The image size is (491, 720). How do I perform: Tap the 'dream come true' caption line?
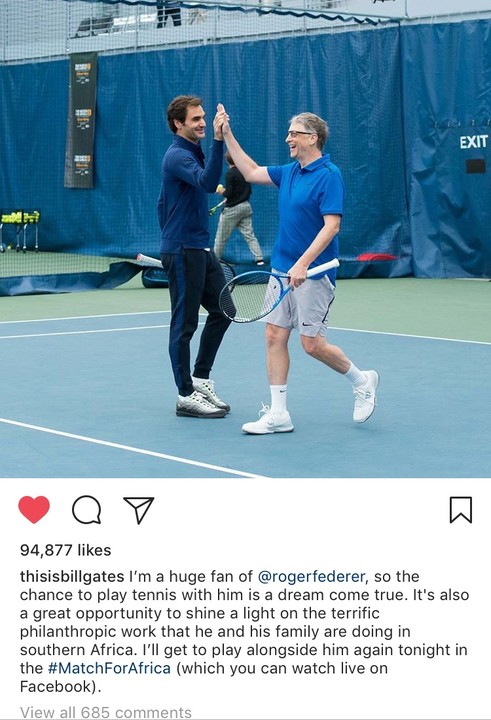(244, 595)
